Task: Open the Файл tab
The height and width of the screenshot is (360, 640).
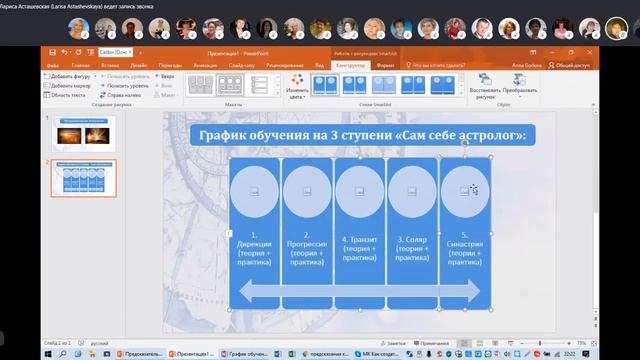Action: pyautogui.click(x=52, y=65)
